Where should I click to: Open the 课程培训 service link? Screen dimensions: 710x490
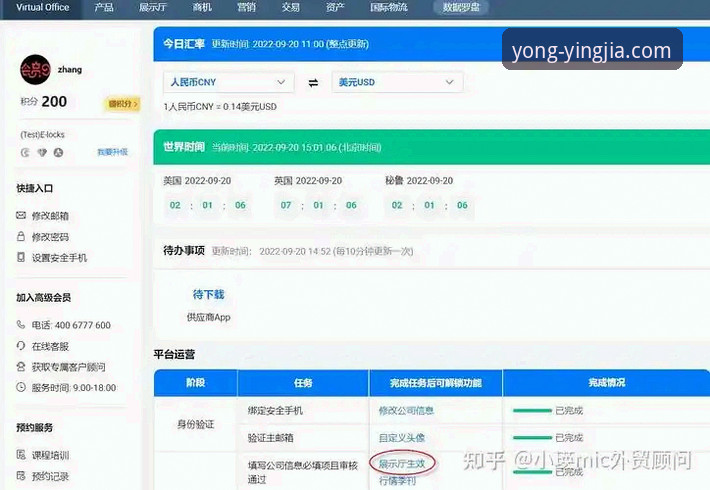(50, 455)
